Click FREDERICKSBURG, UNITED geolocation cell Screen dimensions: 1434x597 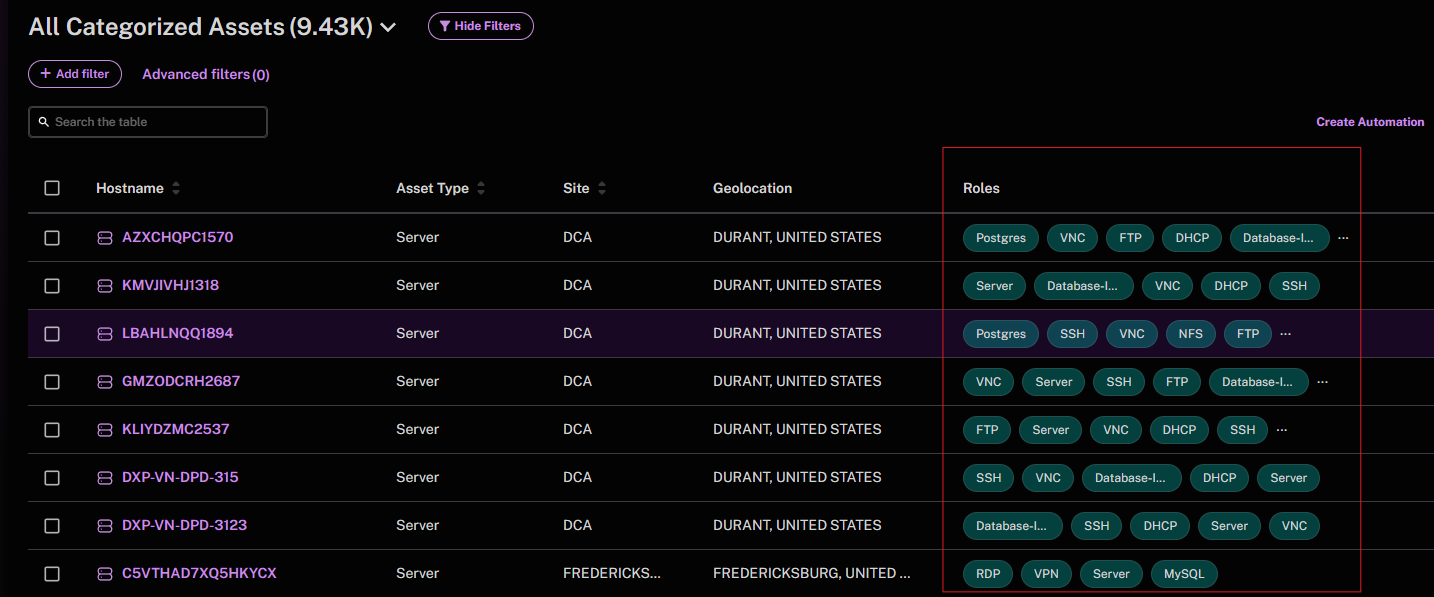(812, 573)
